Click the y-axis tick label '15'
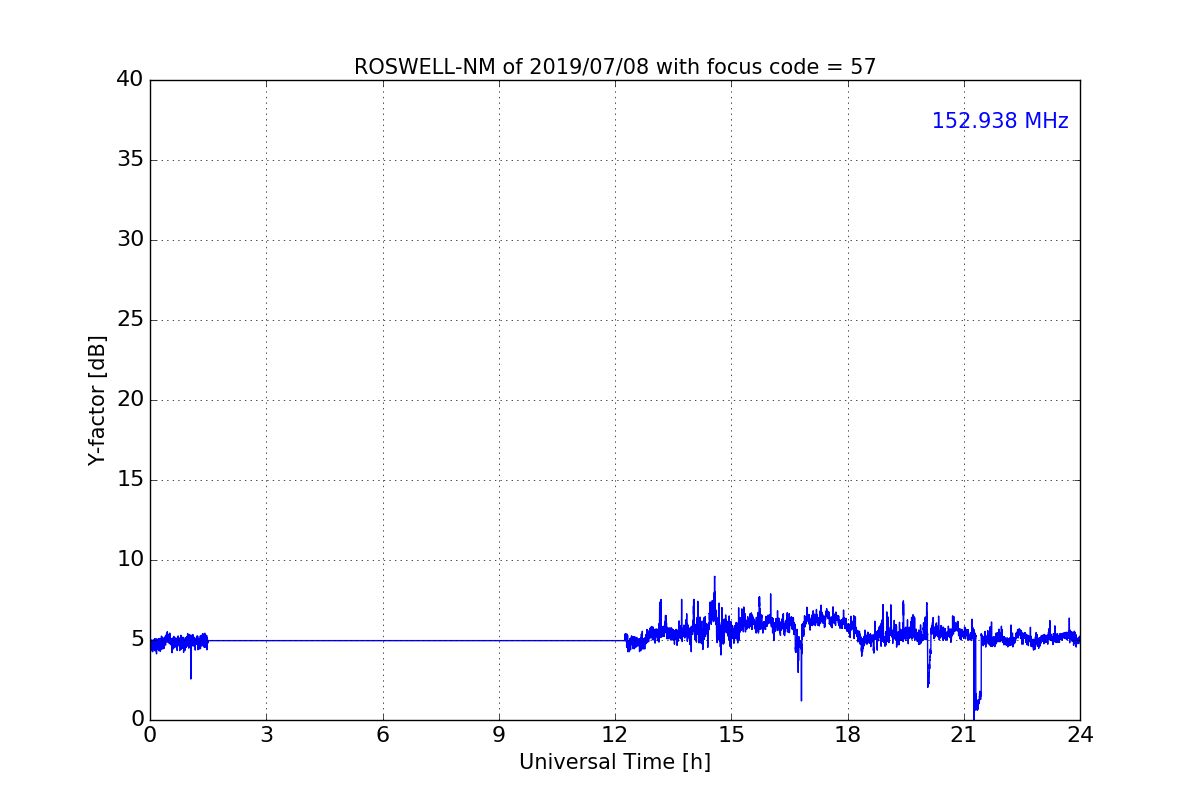Viewport: 1200px width, 800px height. 130,480
